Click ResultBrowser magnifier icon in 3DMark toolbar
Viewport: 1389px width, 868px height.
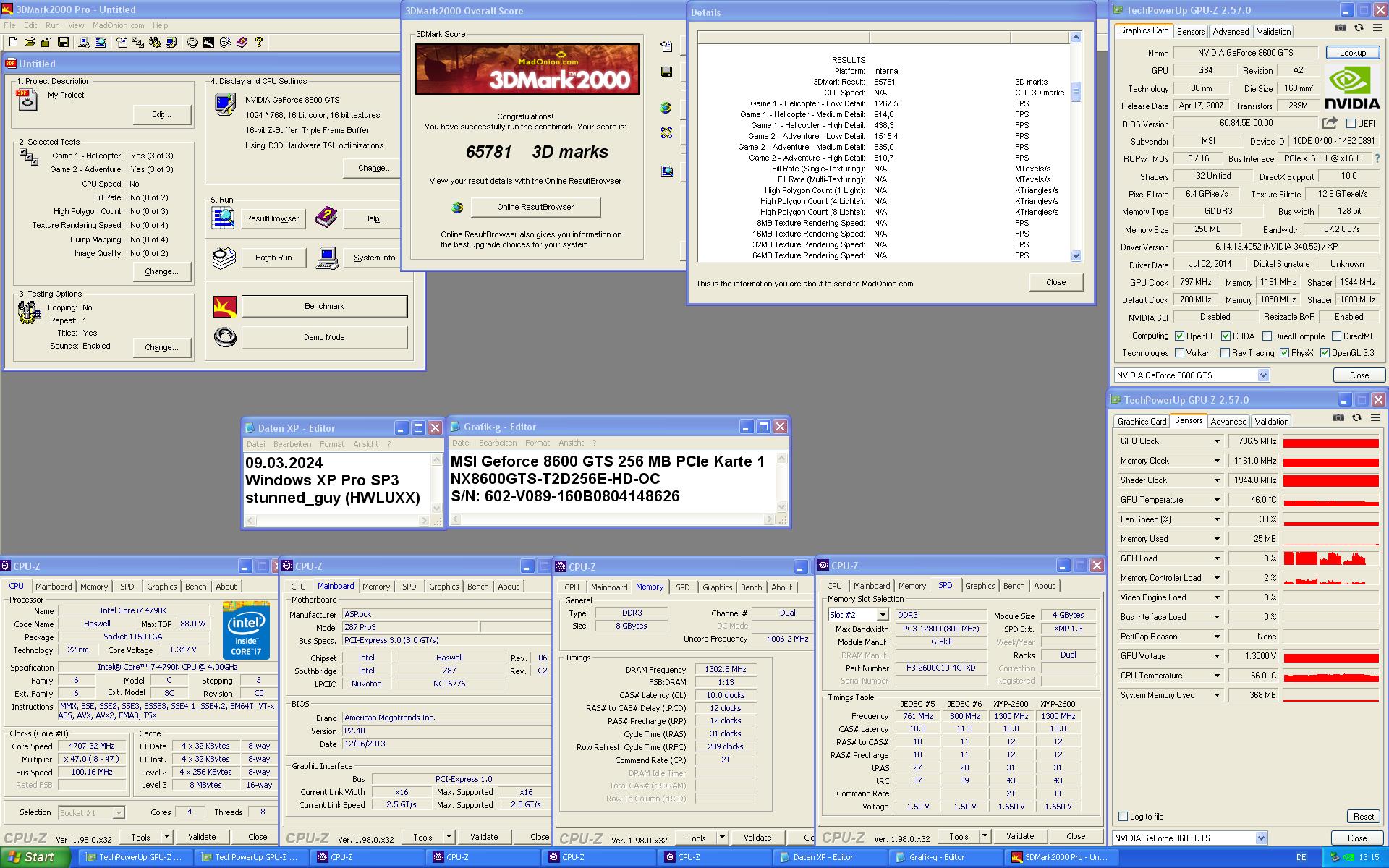point(101,43)
